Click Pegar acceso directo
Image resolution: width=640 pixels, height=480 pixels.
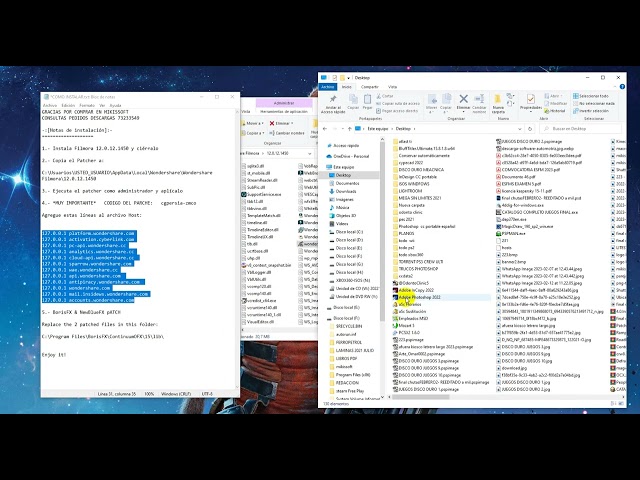point(397,111)
